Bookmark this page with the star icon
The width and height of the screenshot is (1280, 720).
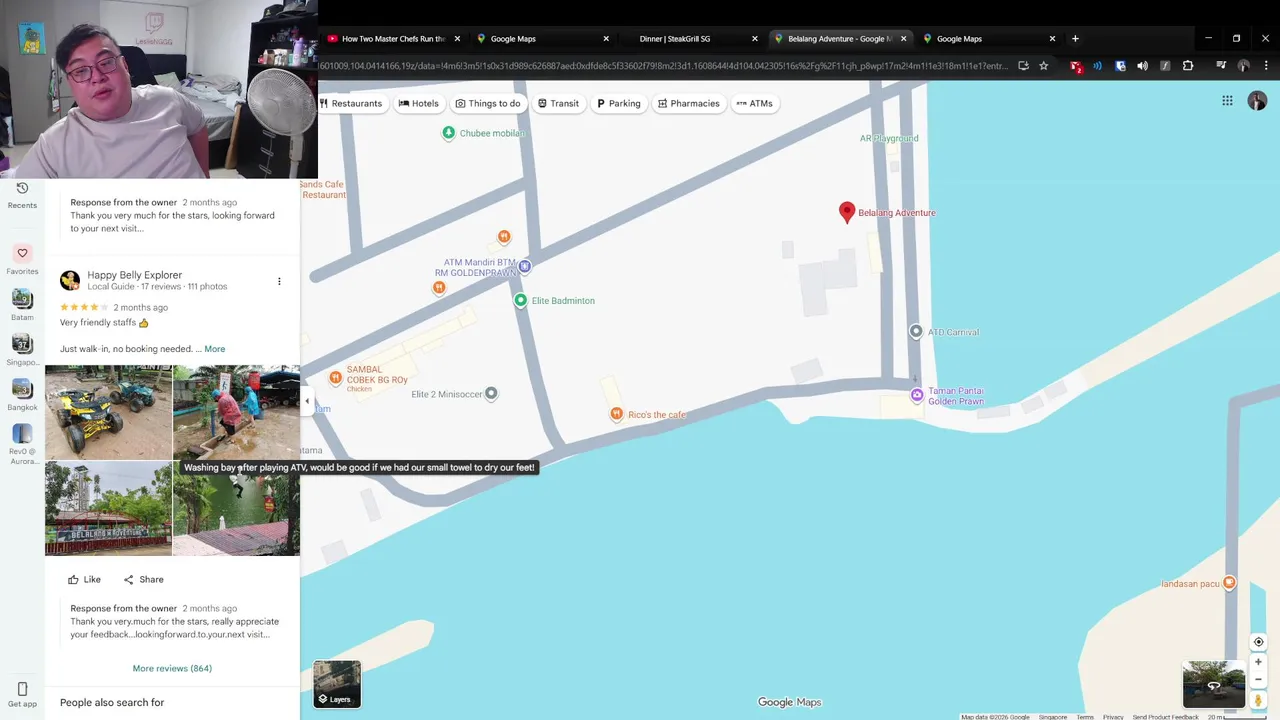(x=1044, y=66)
